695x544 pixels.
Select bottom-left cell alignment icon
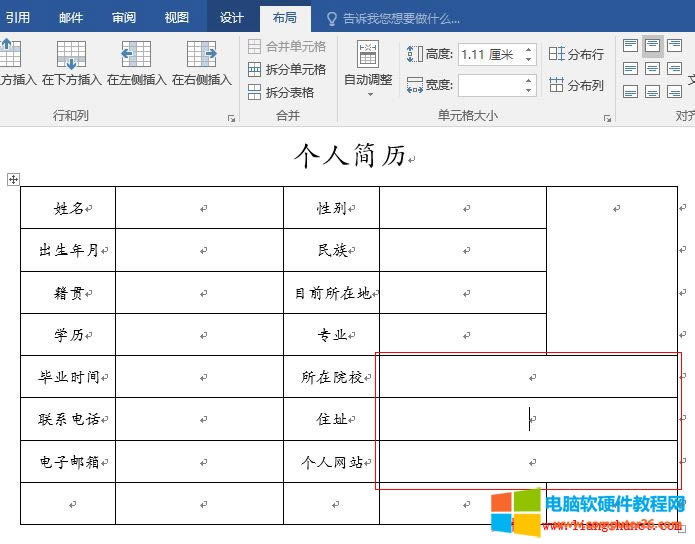coord(630,92)
